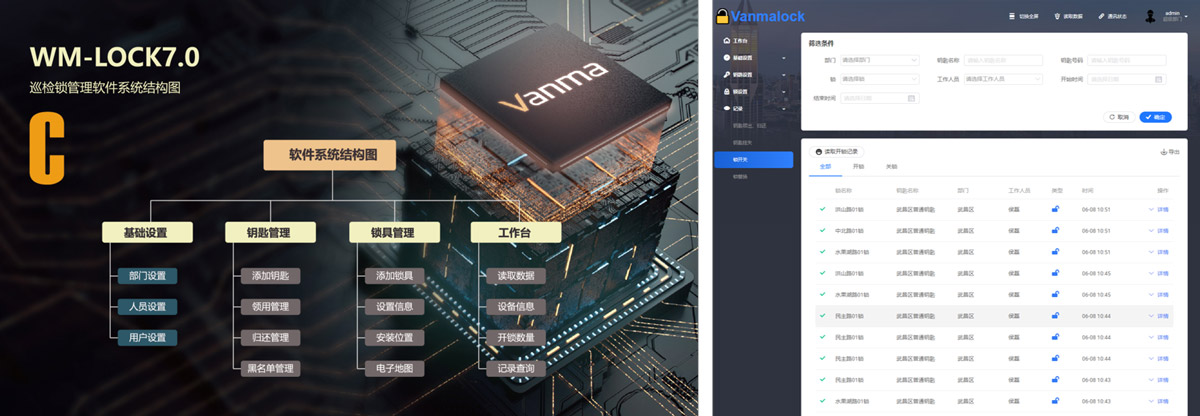Viewport: 1200px width, 416px height.
Task: Click the blue 确定 confirm button
Action: point(1155,117)
